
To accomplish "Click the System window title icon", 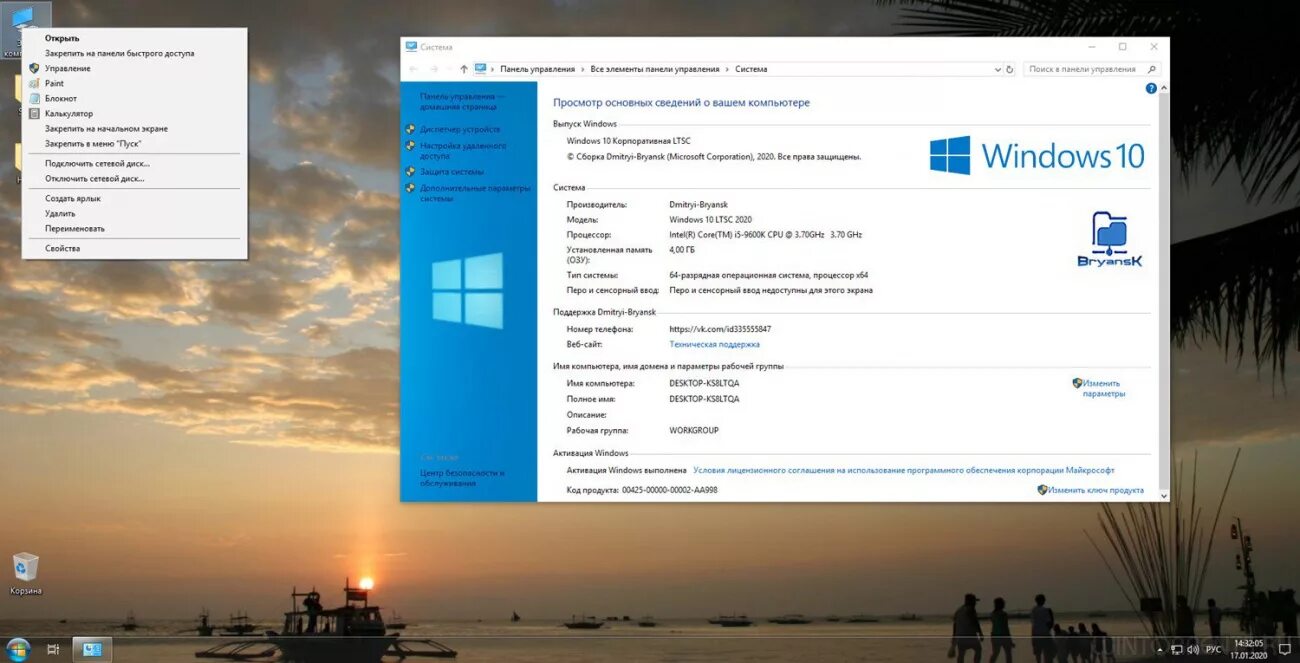I will 411,46.
